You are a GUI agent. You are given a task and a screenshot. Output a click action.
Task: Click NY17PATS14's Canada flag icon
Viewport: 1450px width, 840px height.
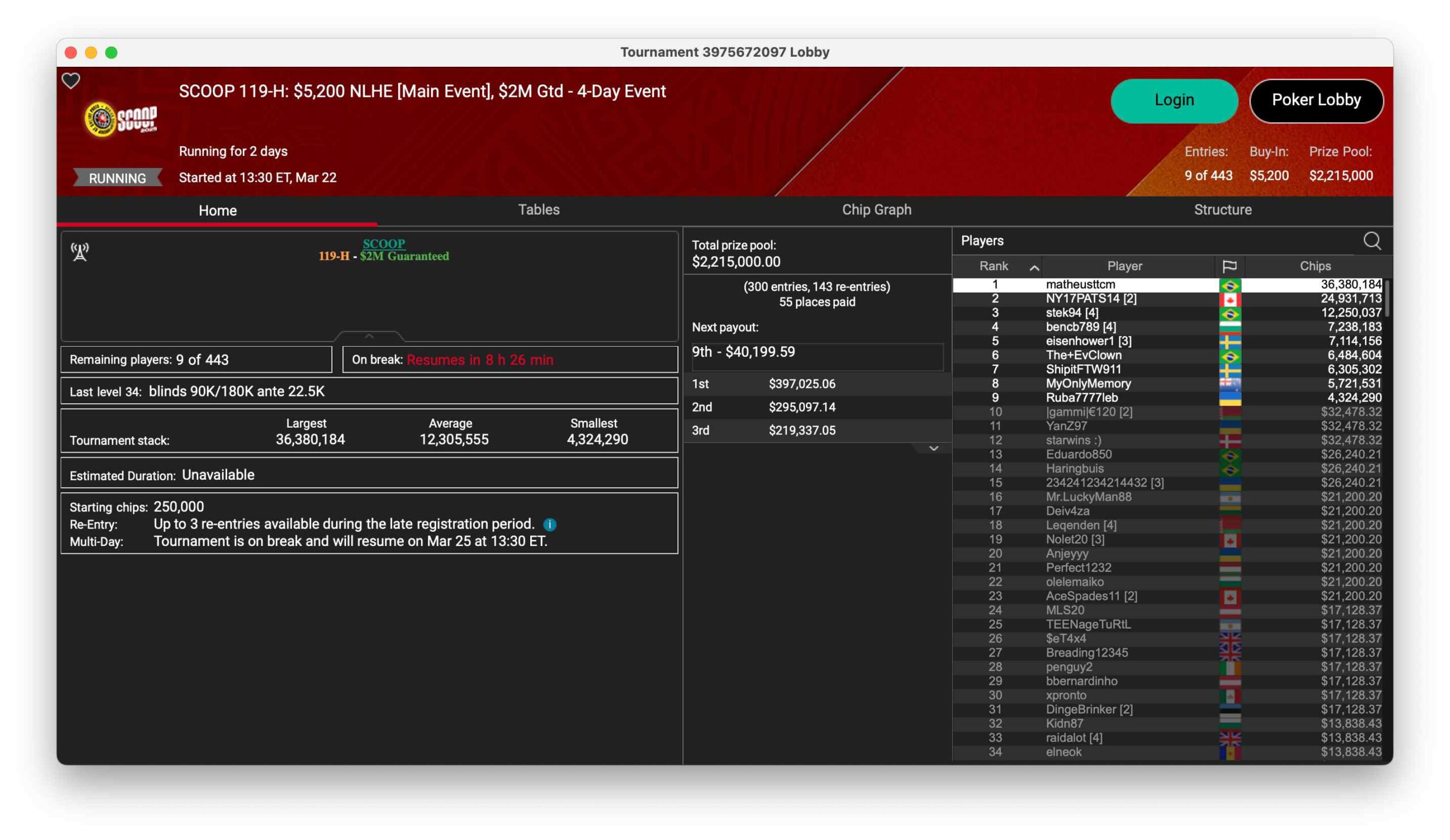pos(1230,299)
